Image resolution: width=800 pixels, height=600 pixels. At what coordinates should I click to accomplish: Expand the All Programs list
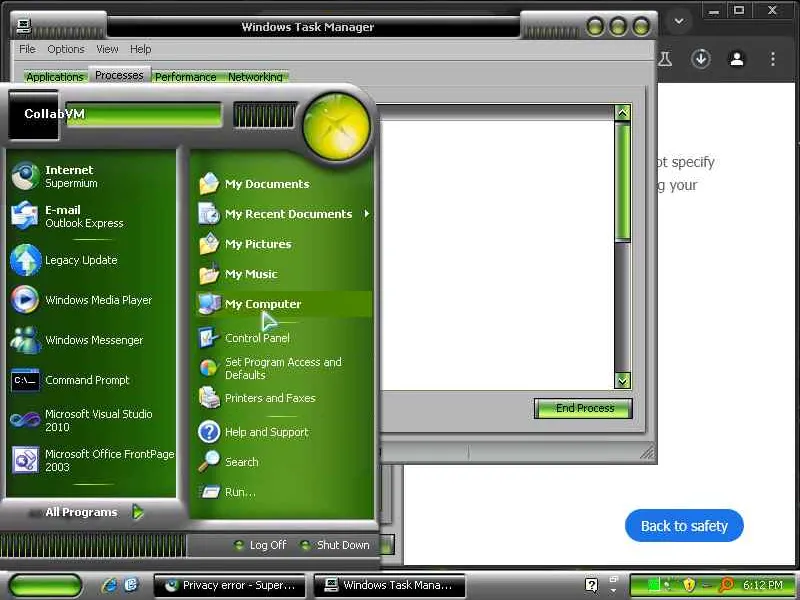(92, 512)
